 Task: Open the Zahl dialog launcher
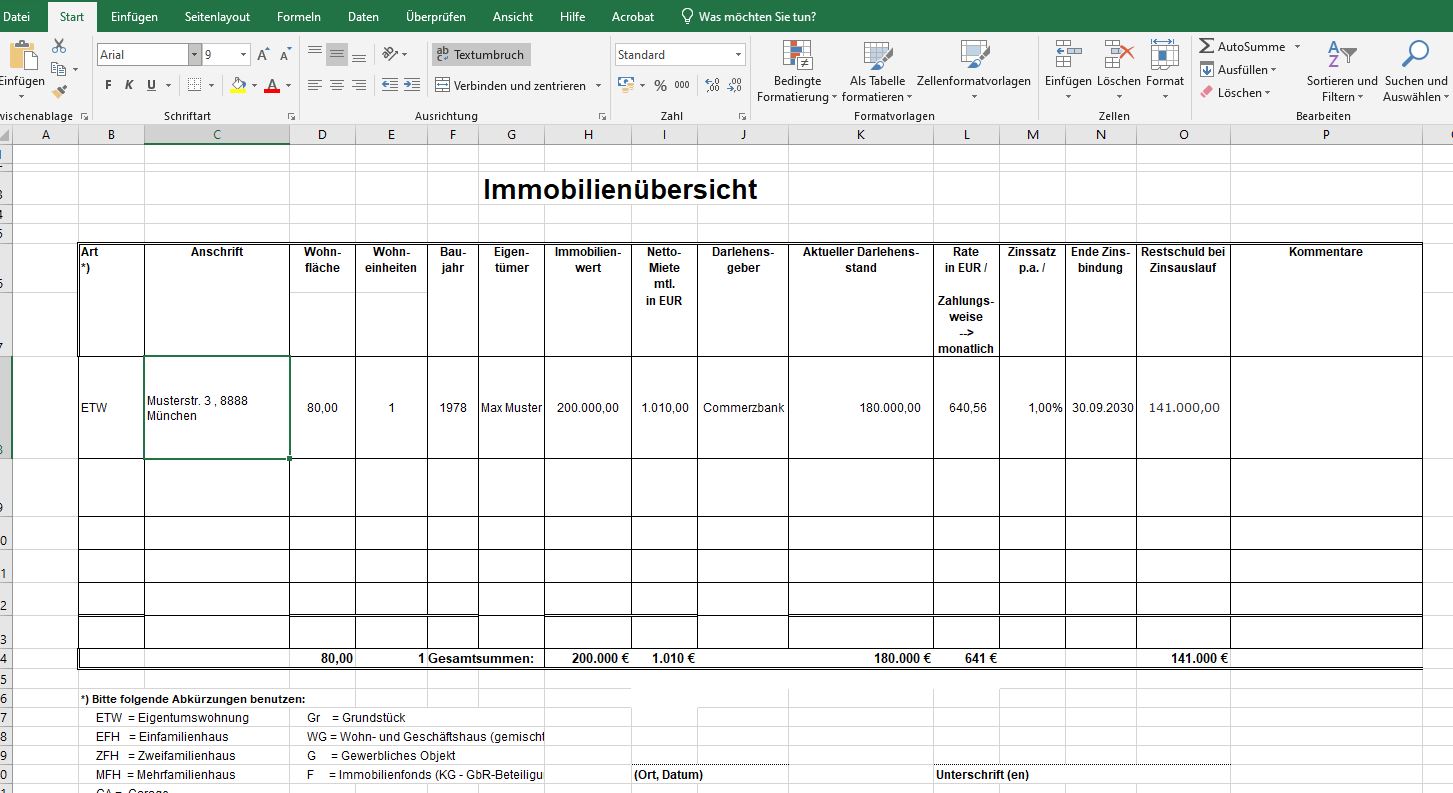(745, 117)
